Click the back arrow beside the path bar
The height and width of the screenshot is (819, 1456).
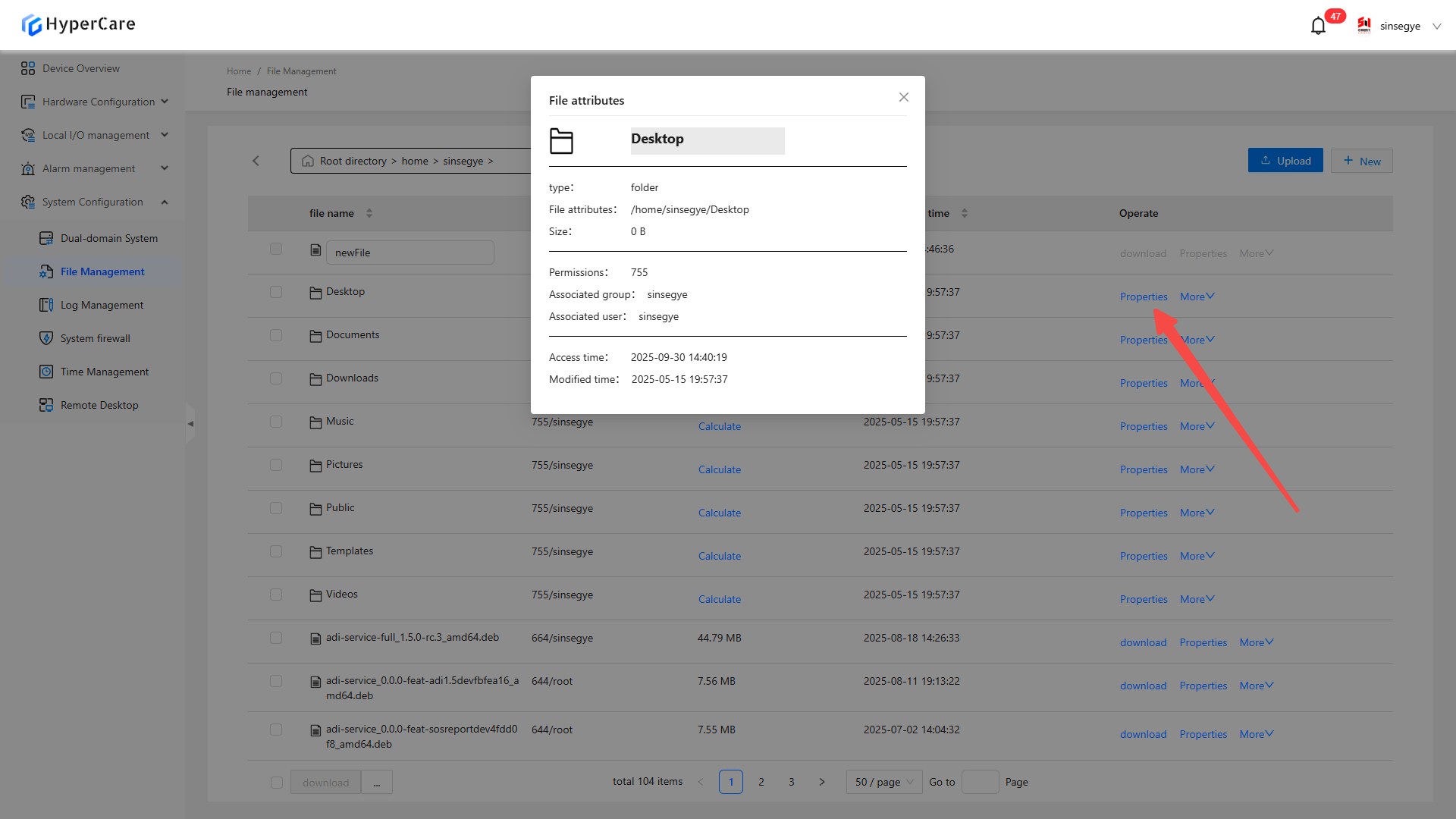[x=256, y=161]
